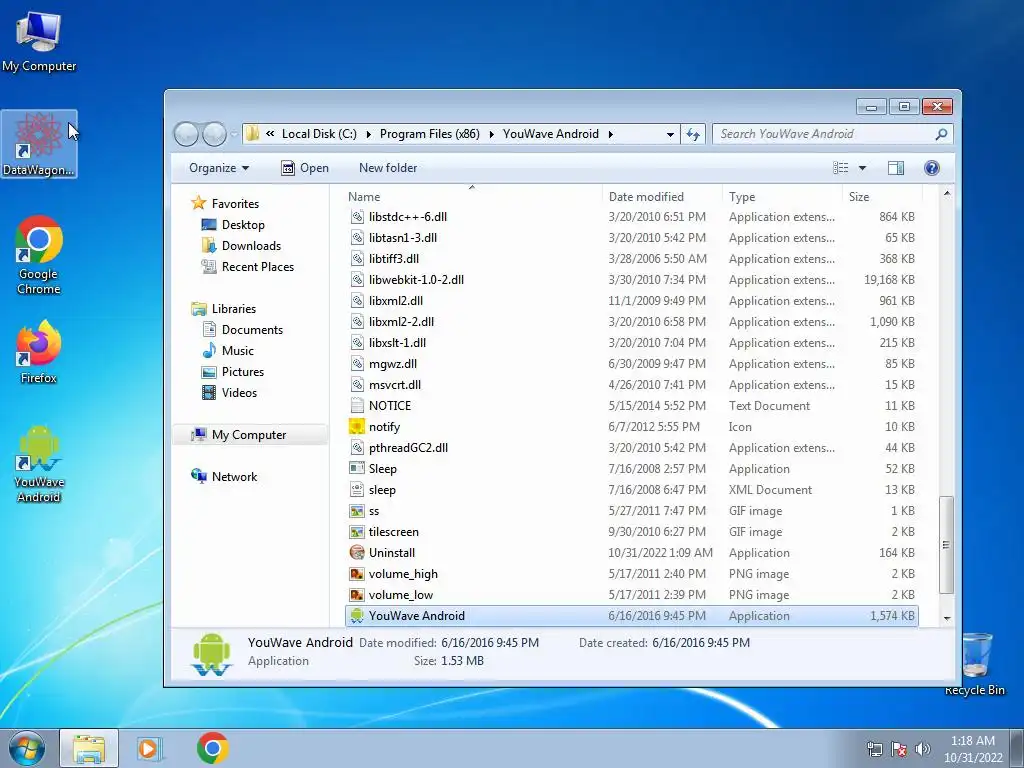This screenshot has width=1024, height=768.
Task: Refresh the YouWave Android folder
Action: coord(692,134)
